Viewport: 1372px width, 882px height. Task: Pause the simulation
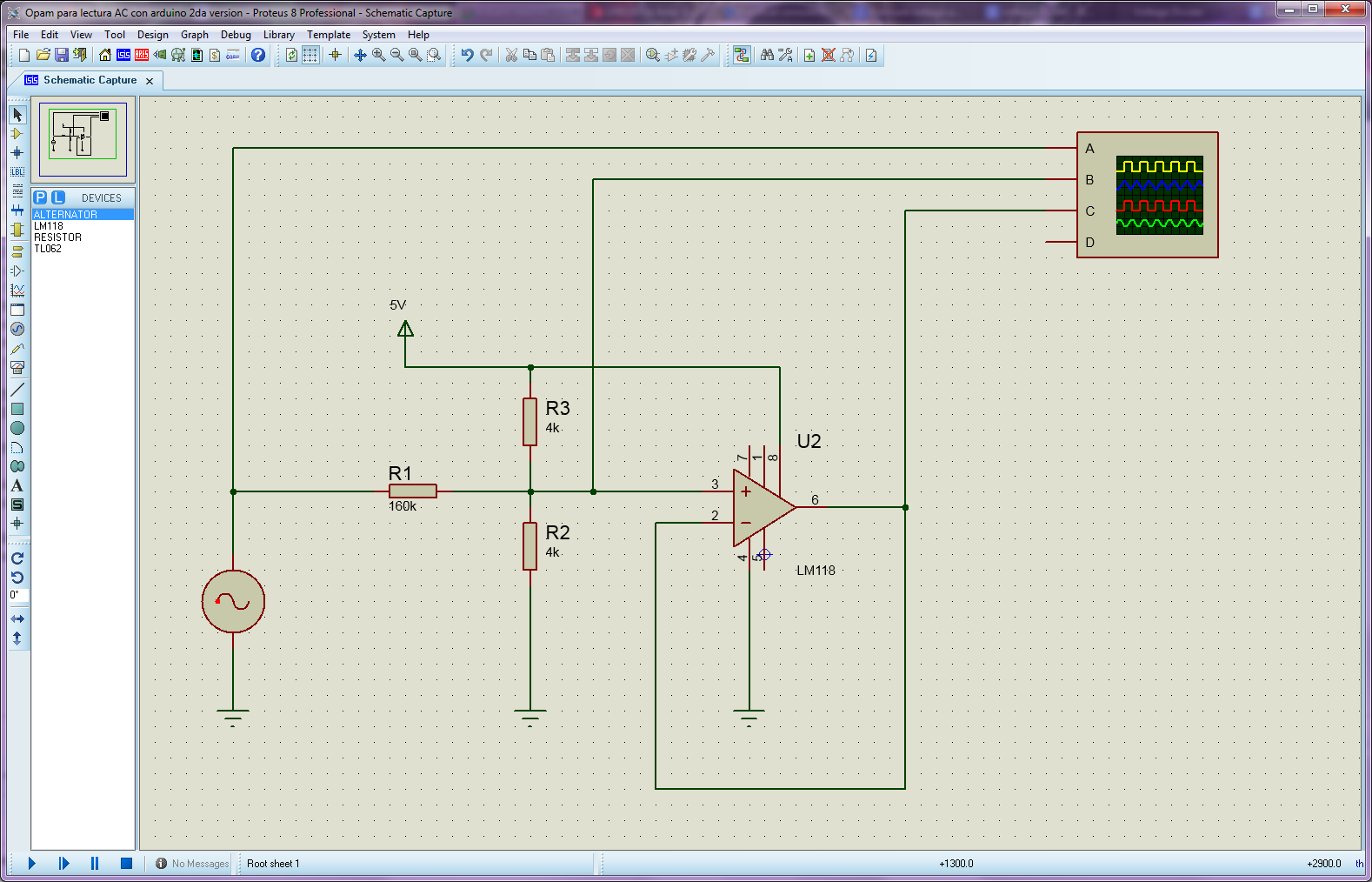pyautogui.click(x=95, y=864)
